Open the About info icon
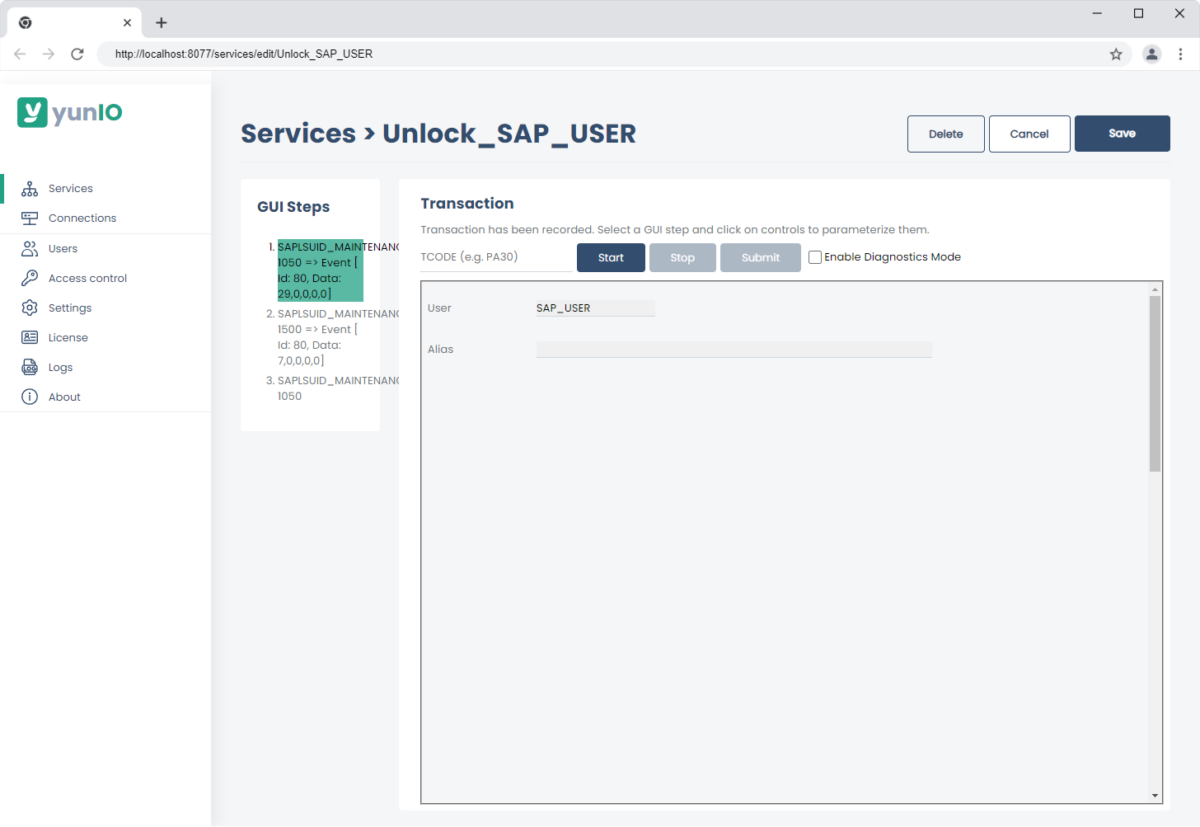Image resolution: width=1200 pixels, height=827 pixels. (29, 397)
